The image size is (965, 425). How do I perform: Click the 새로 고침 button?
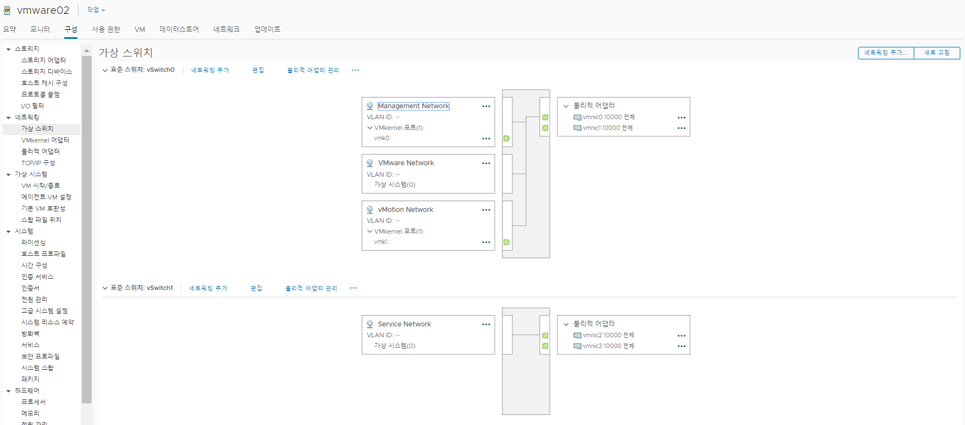(937, 54)
